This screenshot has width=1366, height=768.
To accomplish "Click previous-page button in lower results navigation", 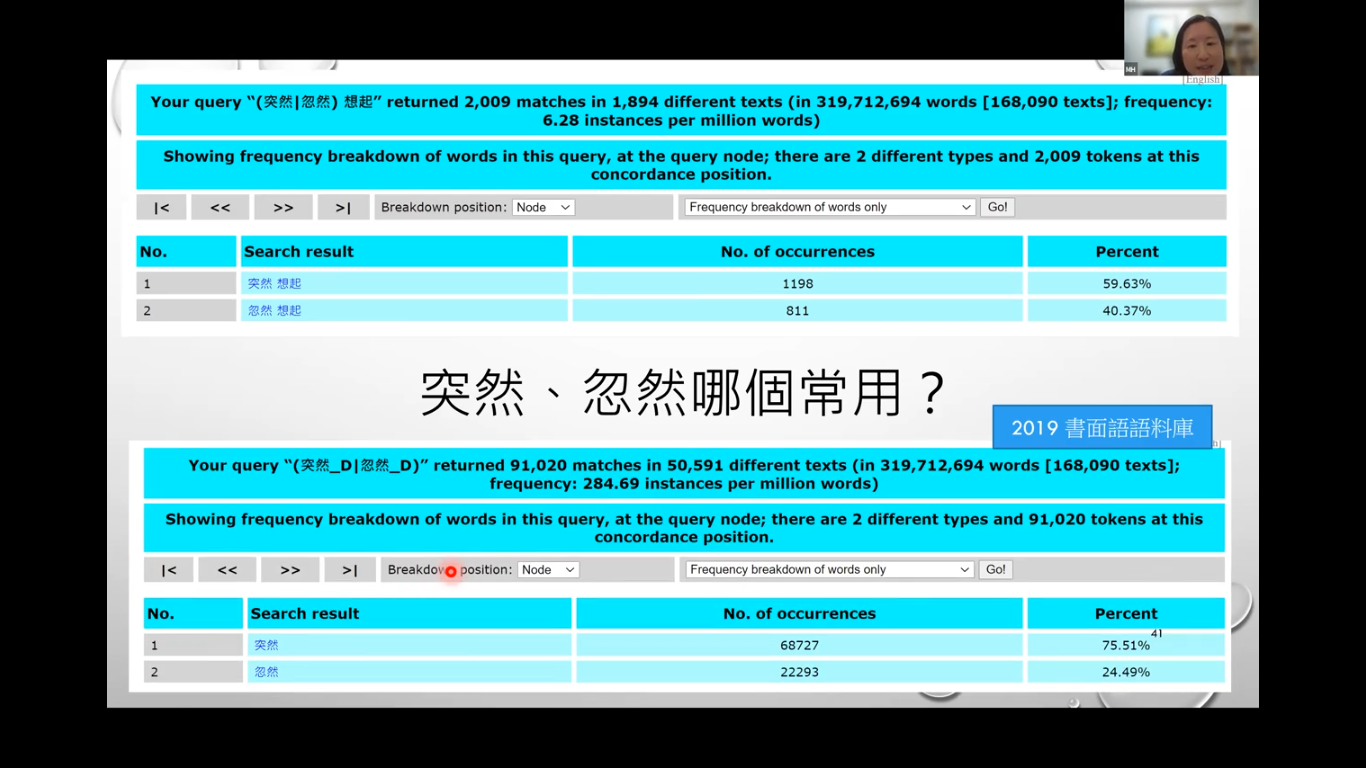I will click(227, 570).
